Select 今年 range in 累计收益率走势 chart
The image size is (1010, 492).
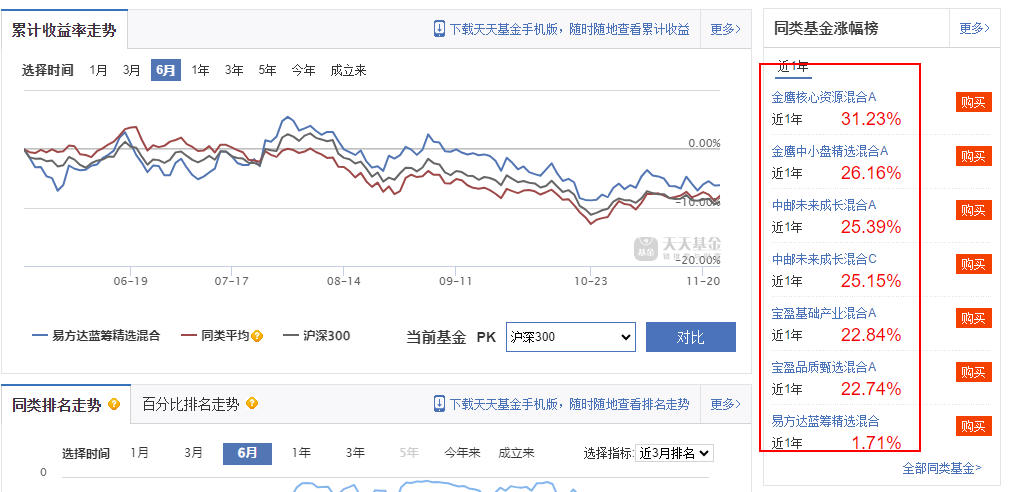(x=303, y=70)
